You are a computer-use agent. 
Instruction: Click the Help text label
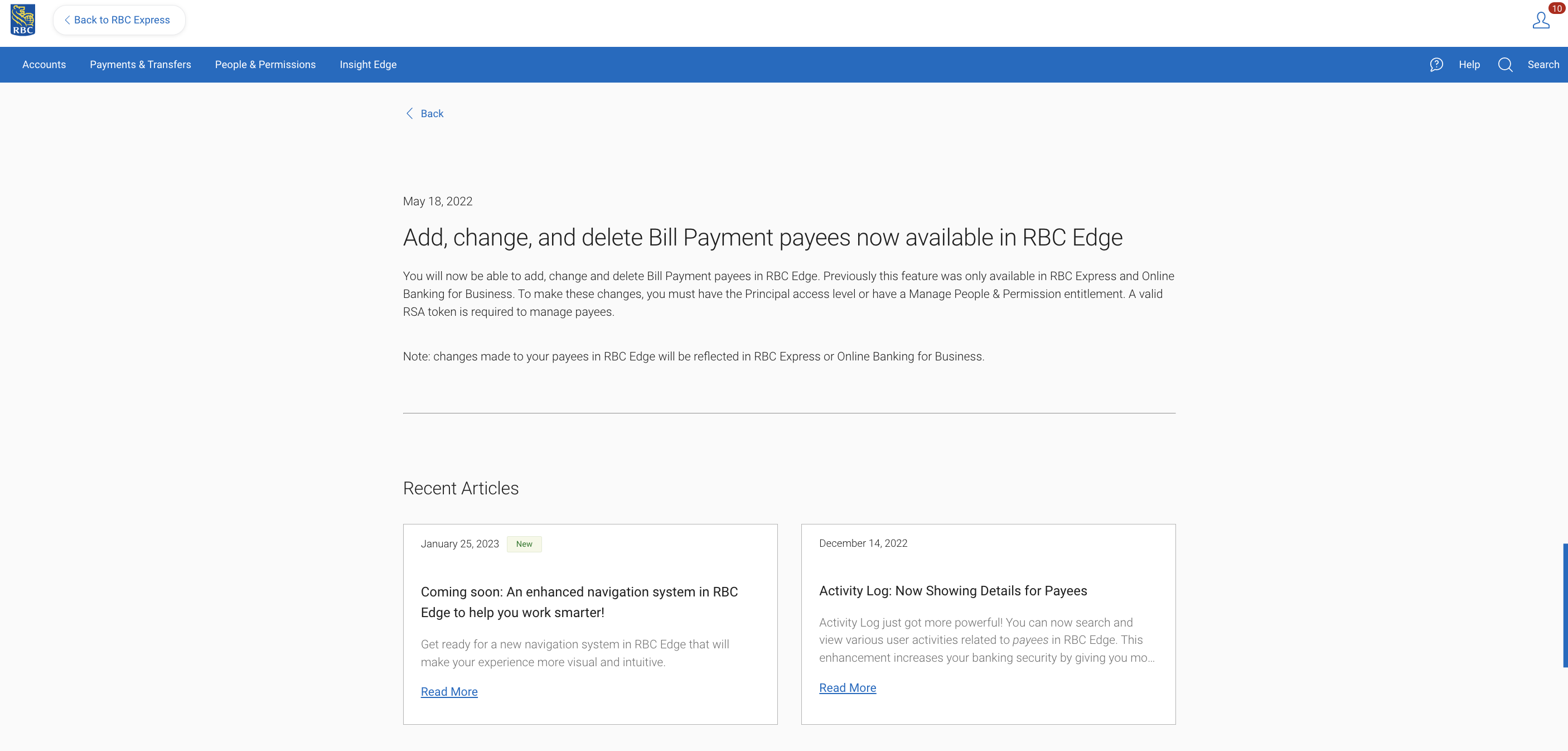tap(1469, 65)
